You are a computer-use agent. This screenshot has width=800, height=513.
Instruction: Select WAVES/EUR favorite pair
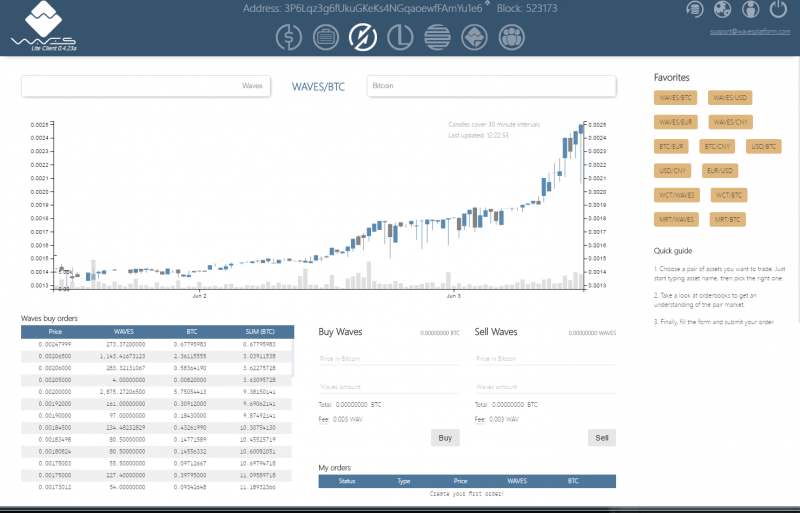(x=676, y=122)
